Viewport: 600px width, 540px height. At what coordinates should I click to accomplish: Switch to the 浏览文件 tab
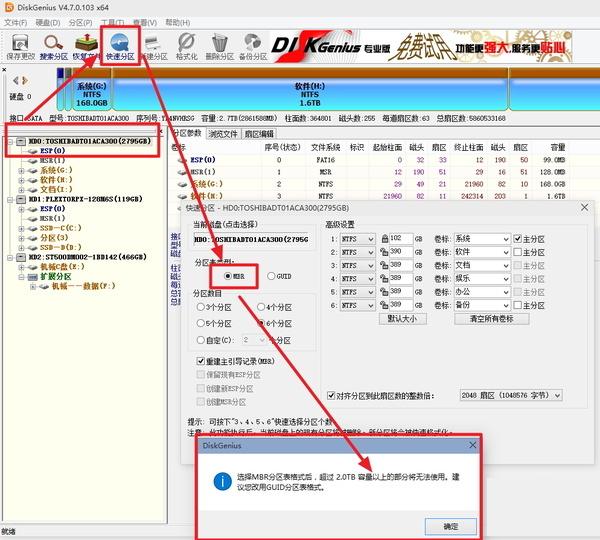point(223,134)
